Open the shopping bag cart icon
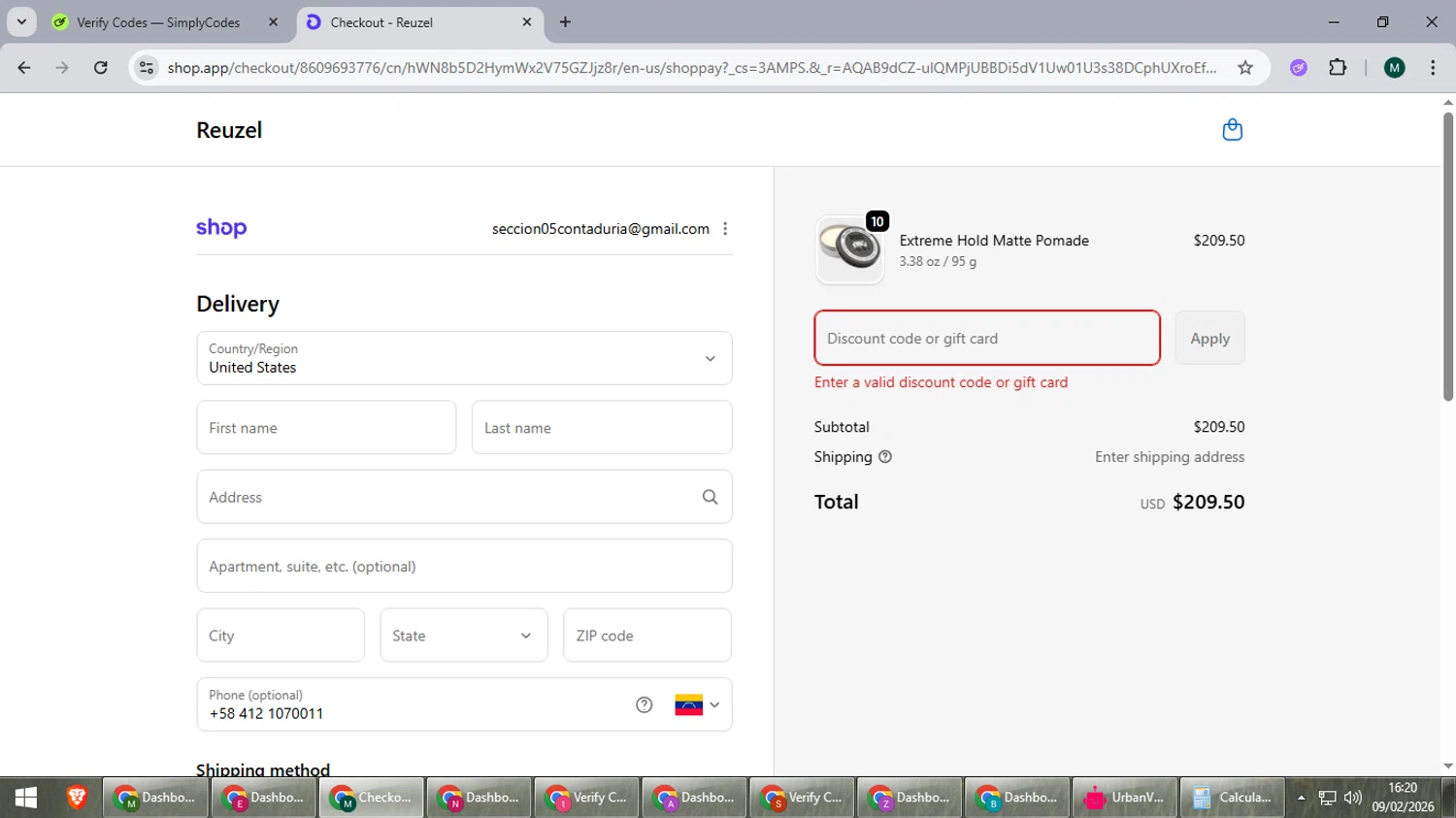 tap(1232, 130)
